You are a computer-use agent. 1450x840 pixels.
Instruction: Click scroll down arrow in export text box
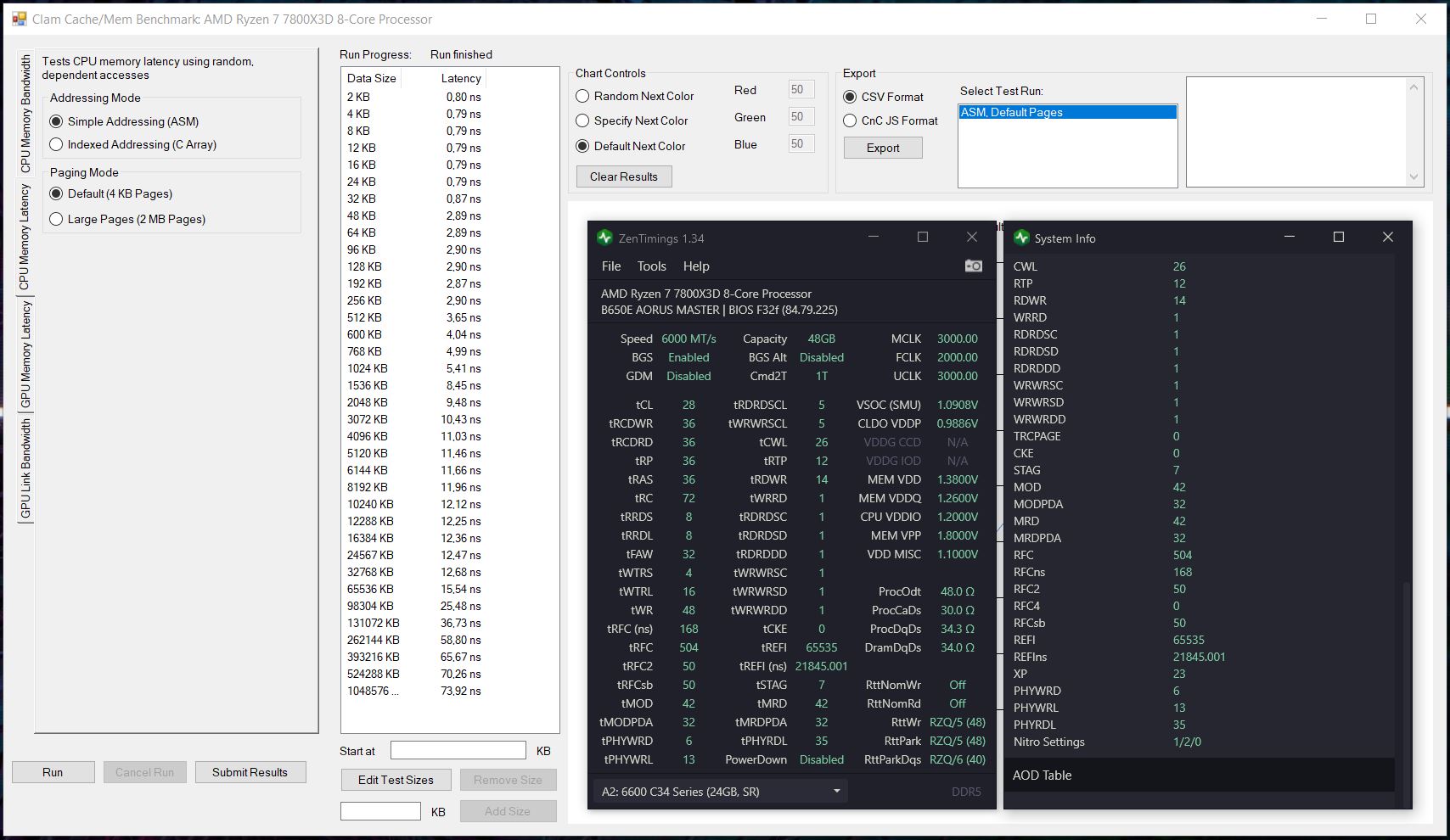(1413, 177)
